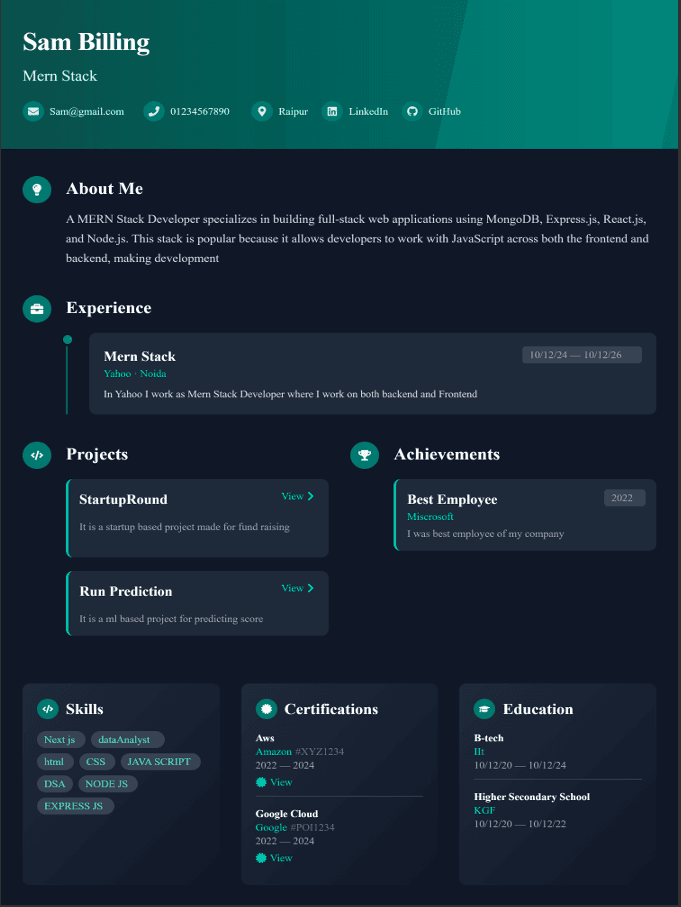681x907 pixels.
Task: Open the LinkedIn profile link text
Action: (x=368, y=111)
